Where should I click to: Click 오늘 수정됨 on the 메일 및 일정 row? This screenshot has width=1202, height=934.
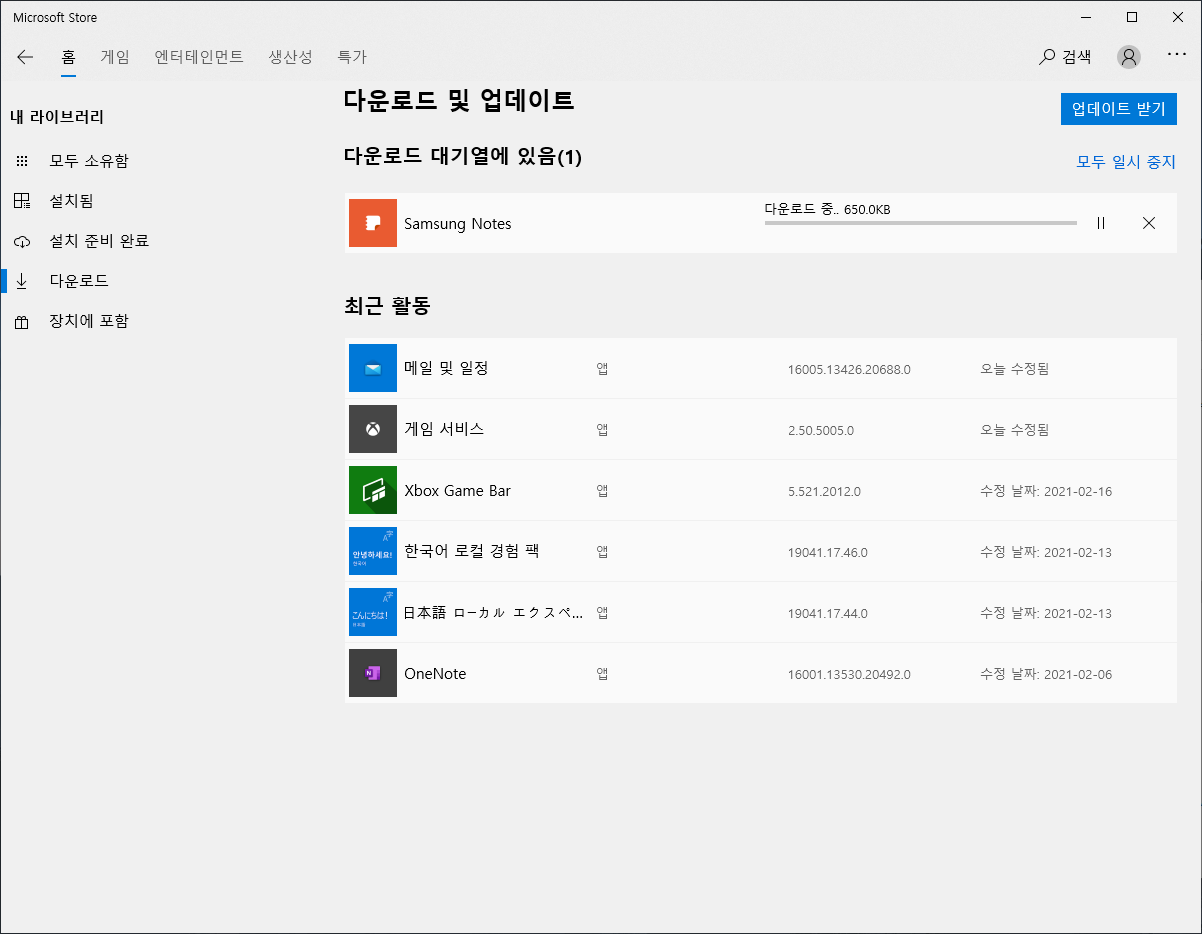(1015, 369)
